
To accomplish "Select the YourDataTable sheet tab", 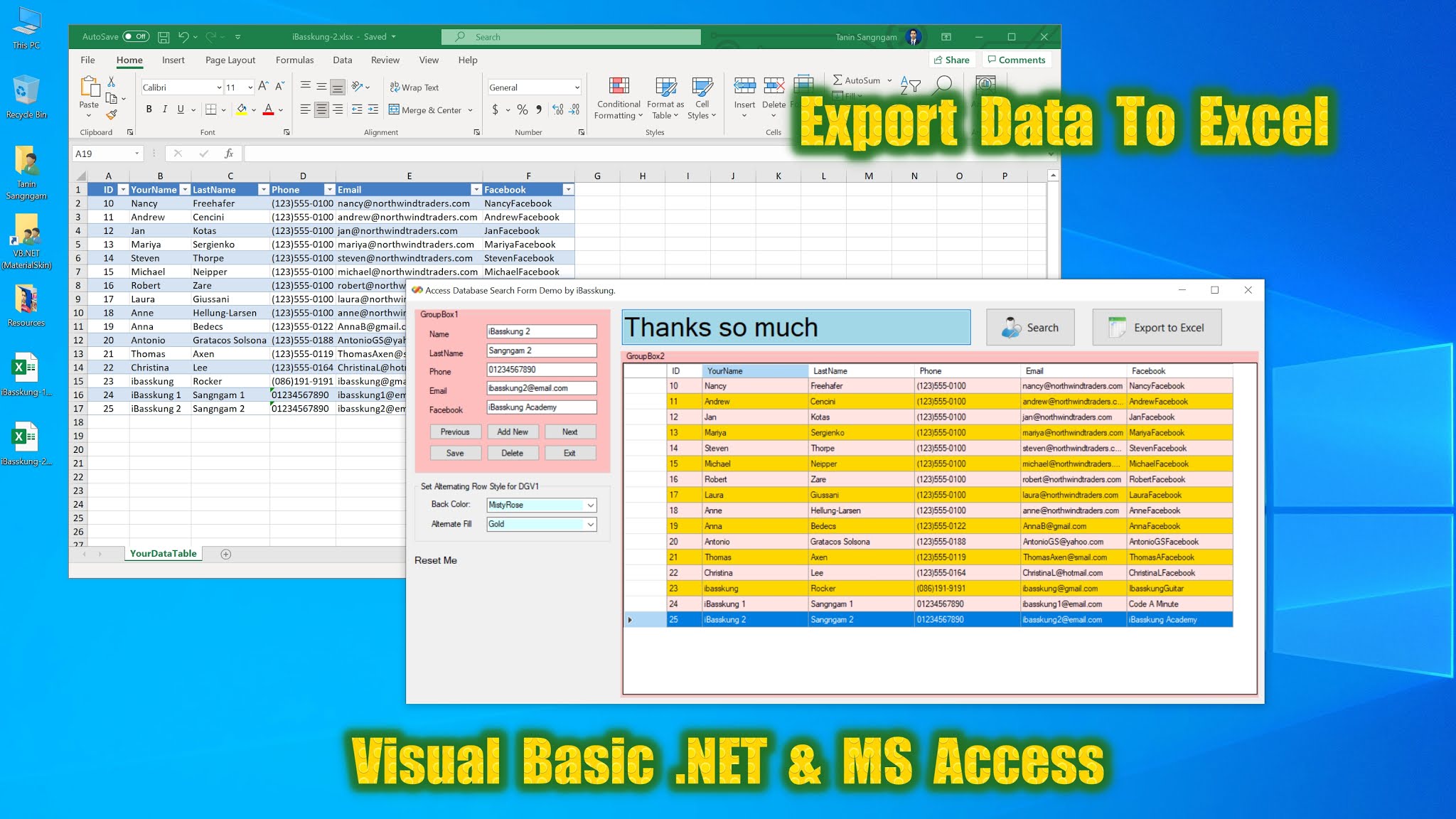I will pos(163,553).
